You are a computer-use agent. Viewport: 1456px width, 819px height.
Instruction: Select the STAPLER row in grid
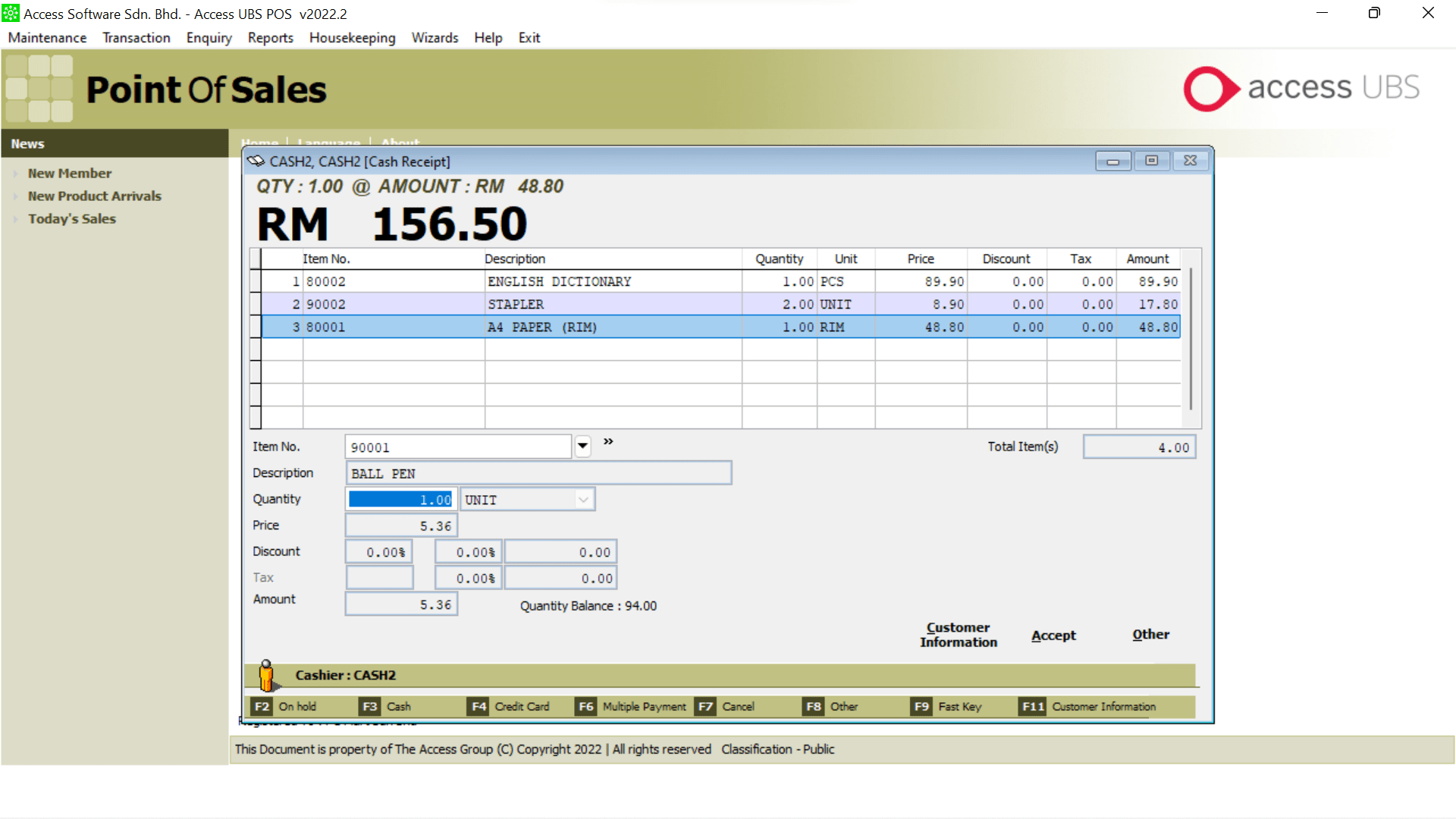coord(516,304)
